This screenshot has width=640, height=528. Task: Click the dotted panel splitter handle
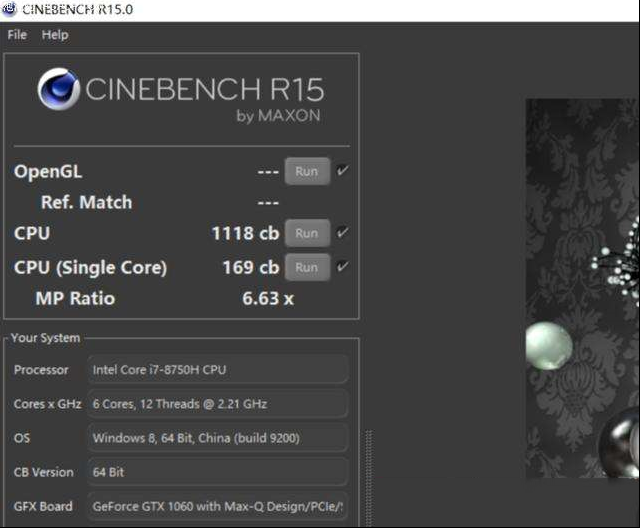369,478
